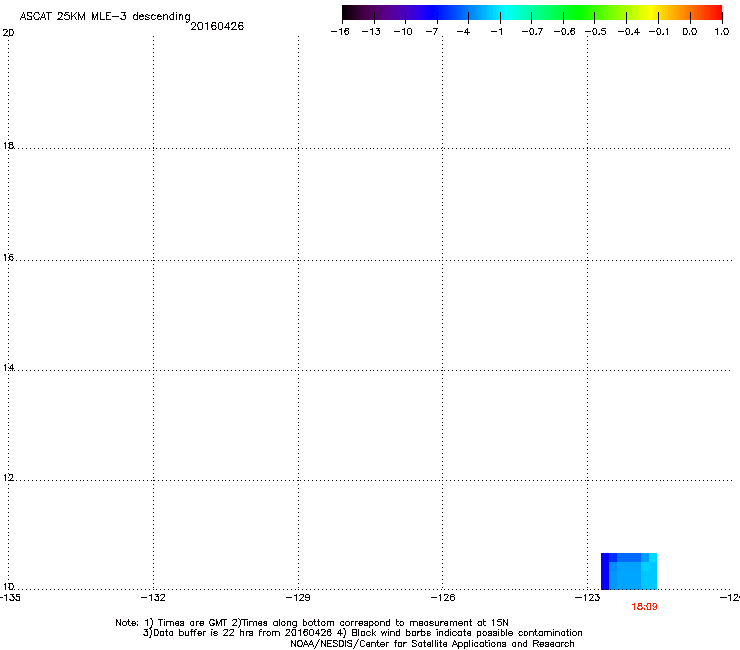
Task: Click the date label 20160426
Action: pos(217,26)
